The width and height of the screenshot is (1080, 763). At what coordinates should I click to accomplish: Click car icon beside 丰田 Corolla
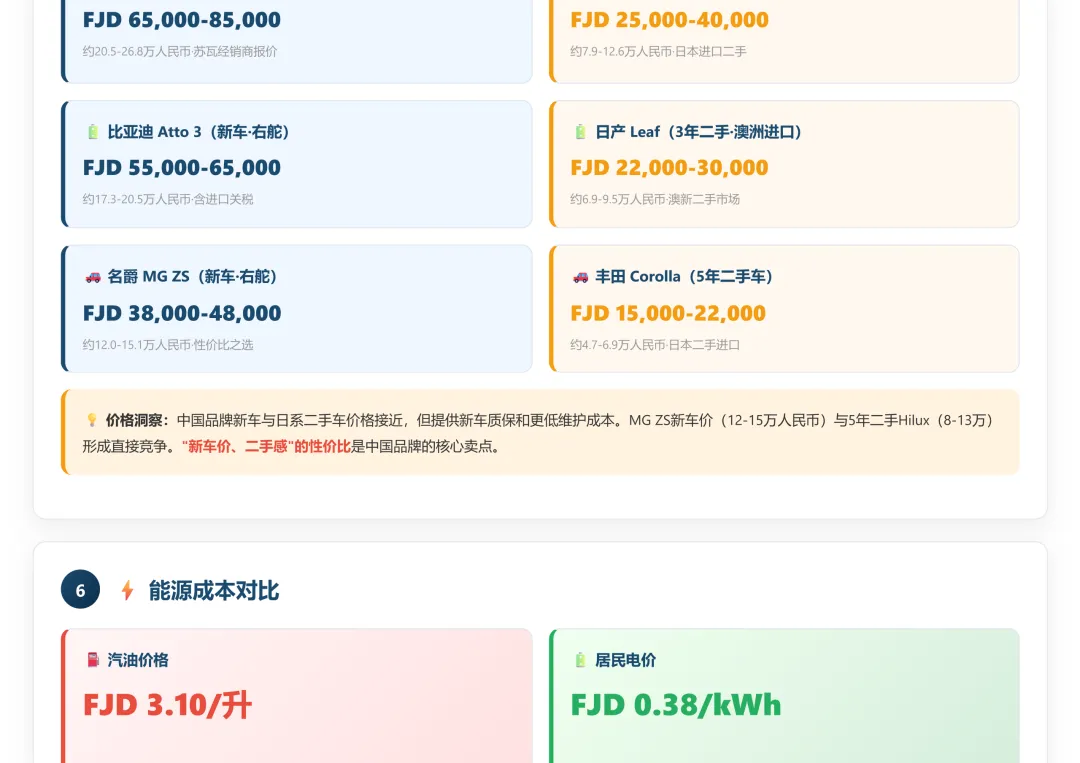point(580,277)
